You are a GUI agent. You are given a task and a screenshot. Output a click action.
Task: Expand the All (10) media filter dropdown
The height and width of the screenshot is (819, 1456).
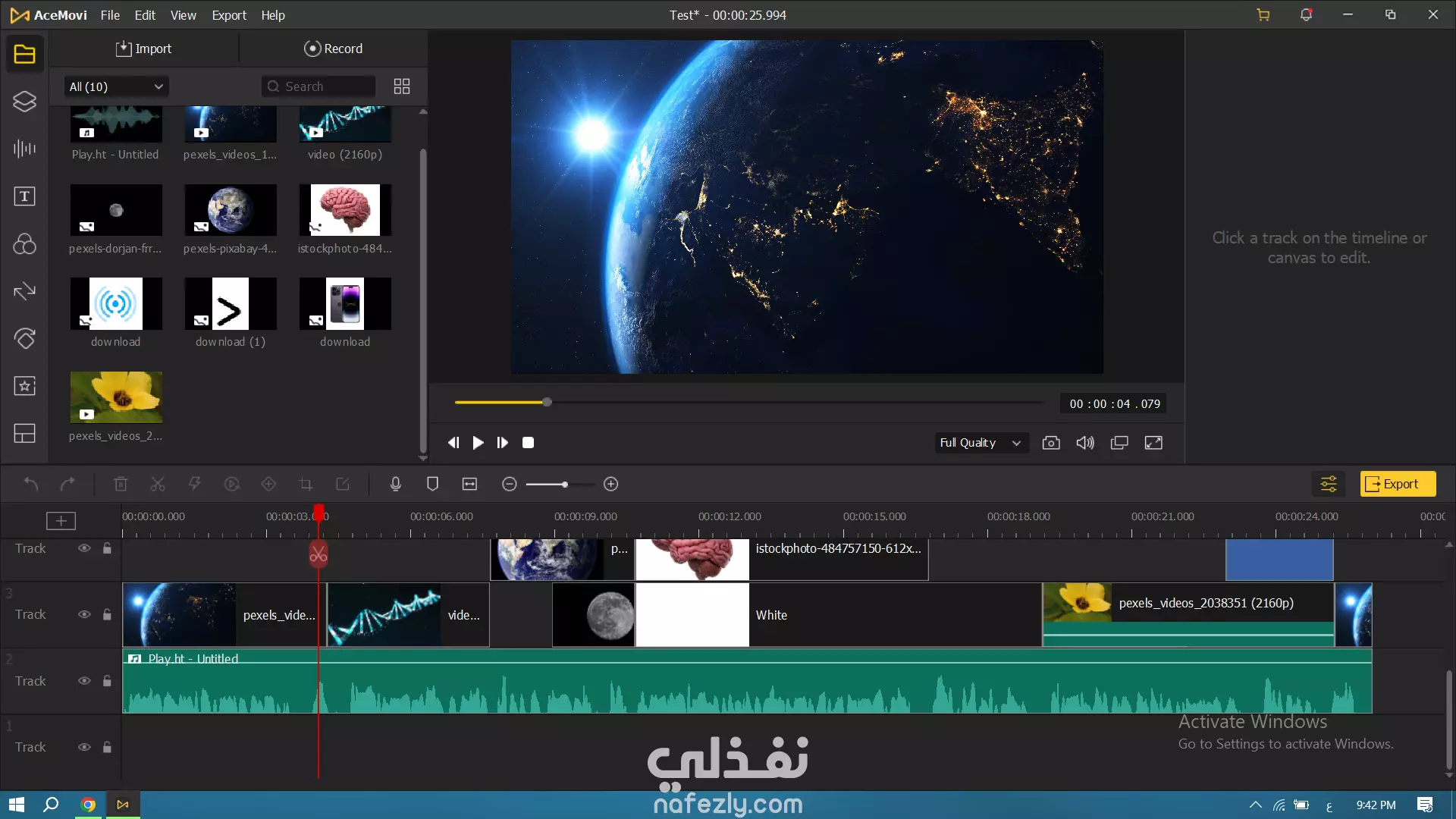pos(116,86)
